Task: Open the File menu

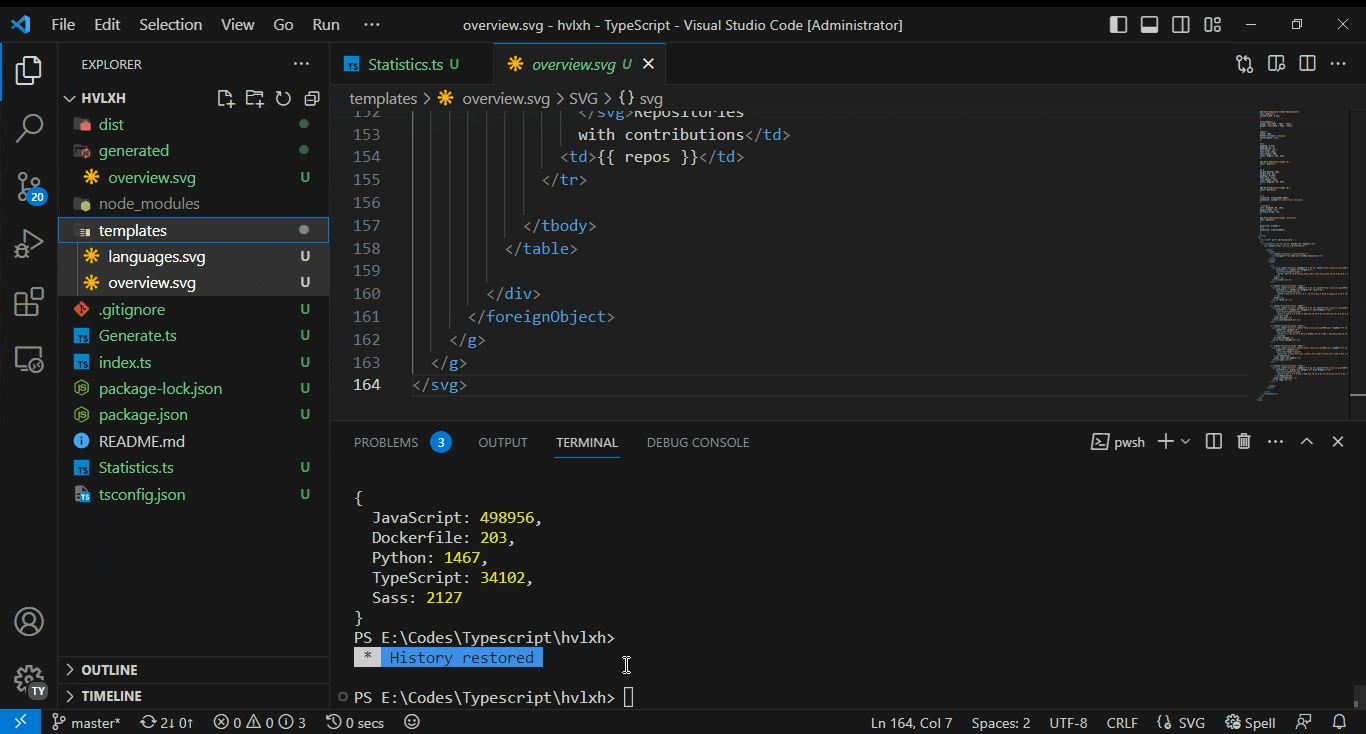Action: pos(63,25)
